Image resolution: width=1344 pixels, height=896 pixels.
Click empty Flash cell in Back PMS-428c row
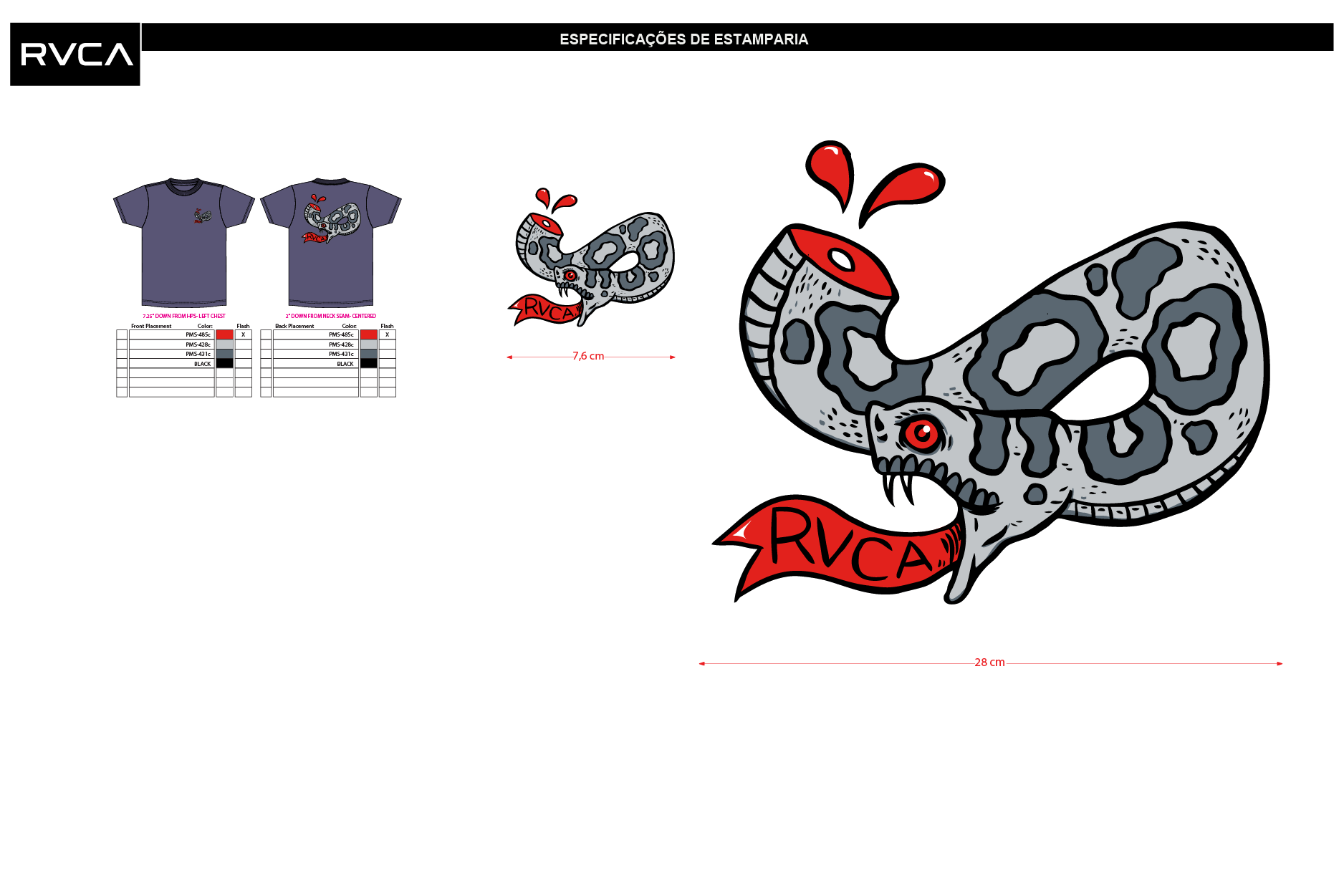[388, 345]
